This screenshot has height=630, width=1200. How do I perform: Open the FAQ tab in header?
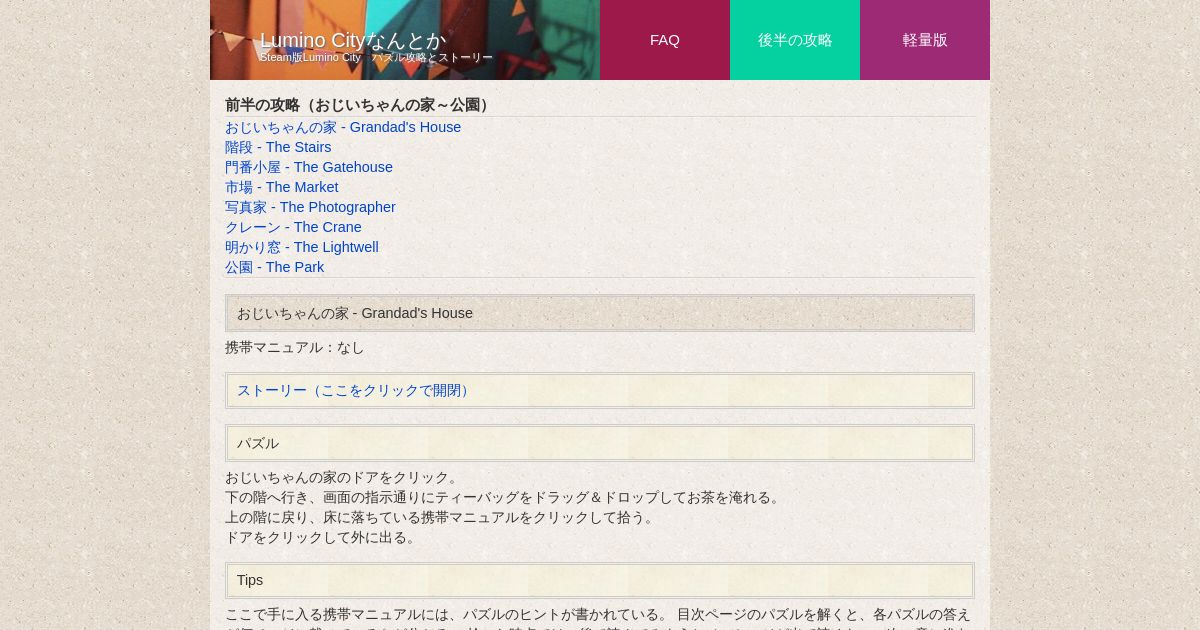[x=665, y=40]
